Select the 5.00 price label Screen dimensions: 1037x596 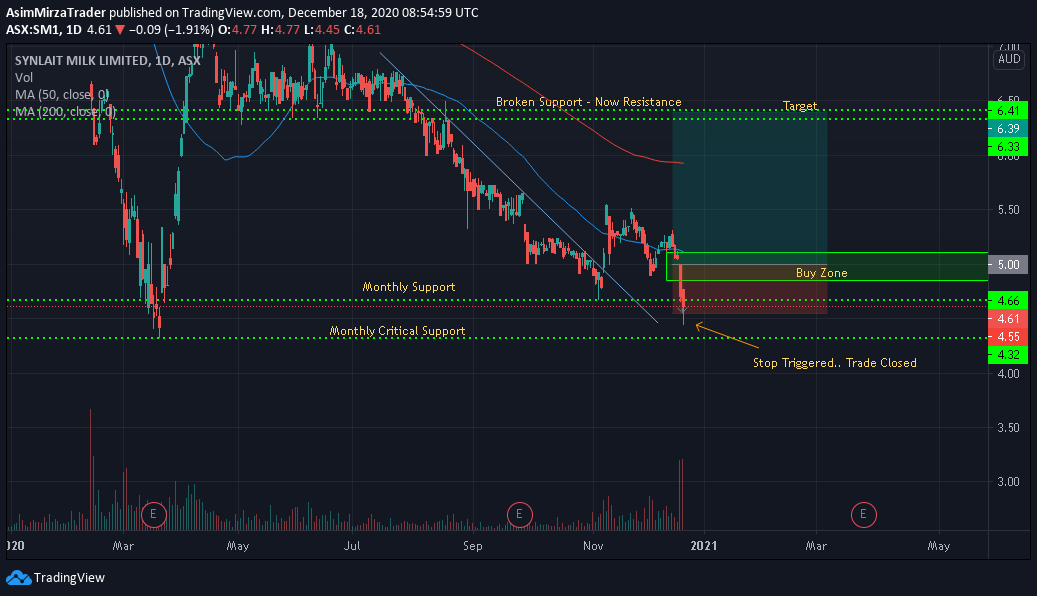pos(1008,265)
